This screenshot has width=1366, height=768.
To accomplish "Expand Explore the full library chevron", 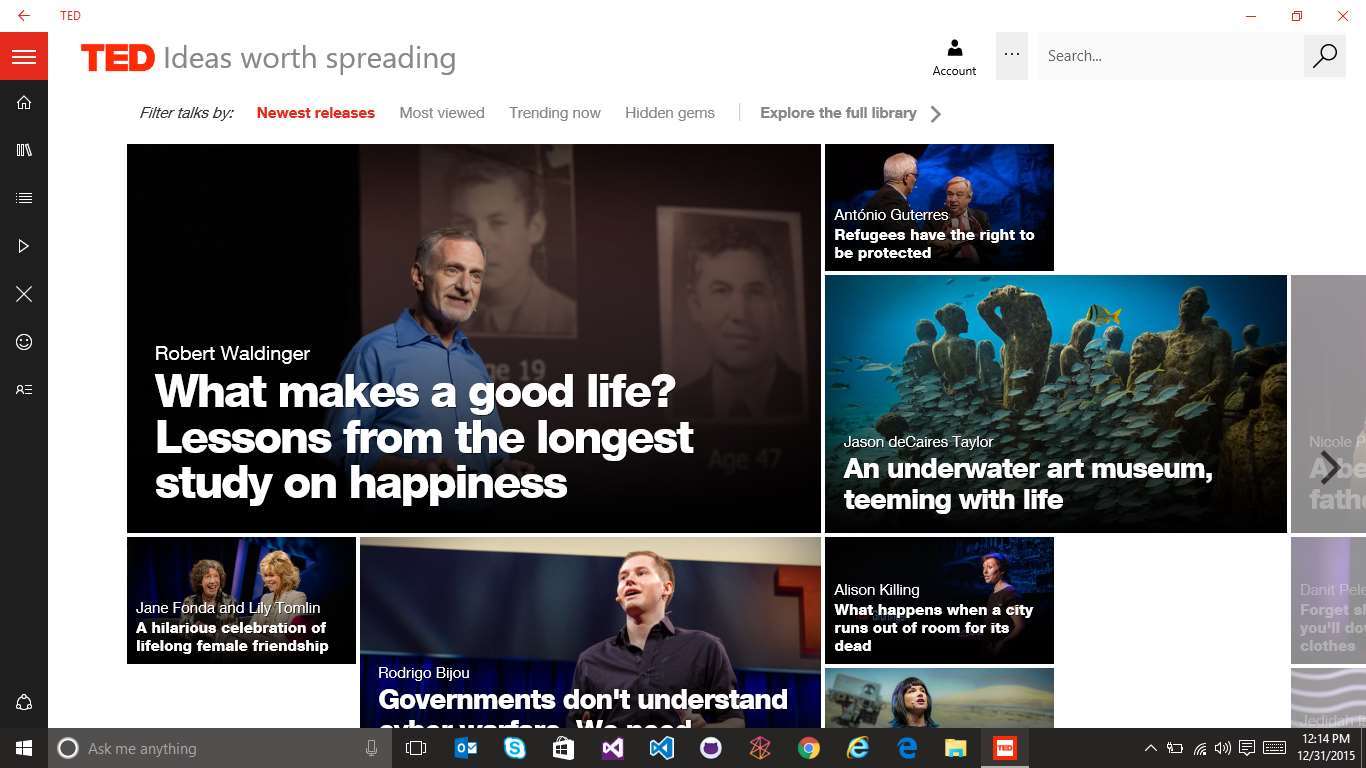I will pos(936,114).
